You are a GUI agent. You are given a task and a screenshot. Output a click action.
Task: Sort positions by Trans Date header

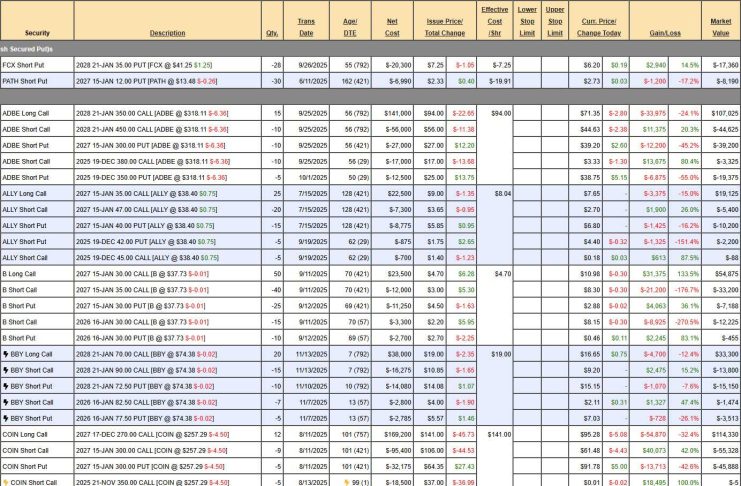306,26
